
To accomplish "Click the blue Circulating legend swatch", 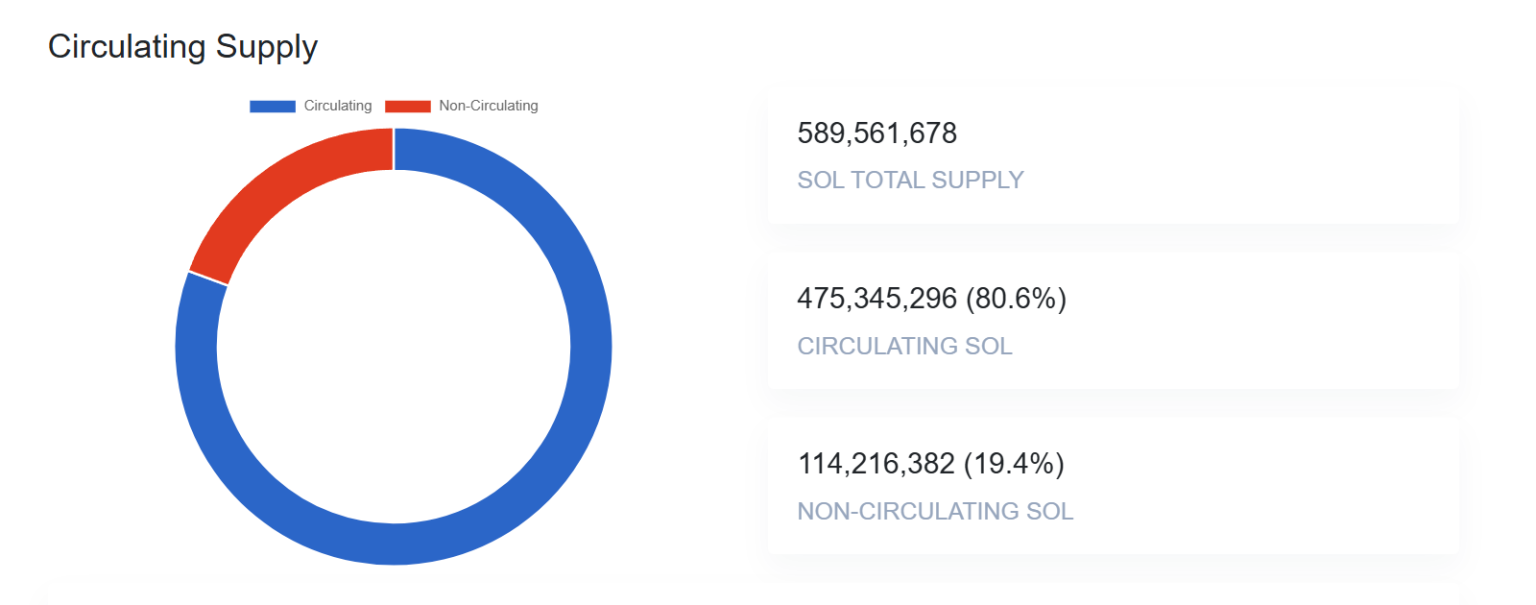I will pyautogui.click(x=272, y=106).
